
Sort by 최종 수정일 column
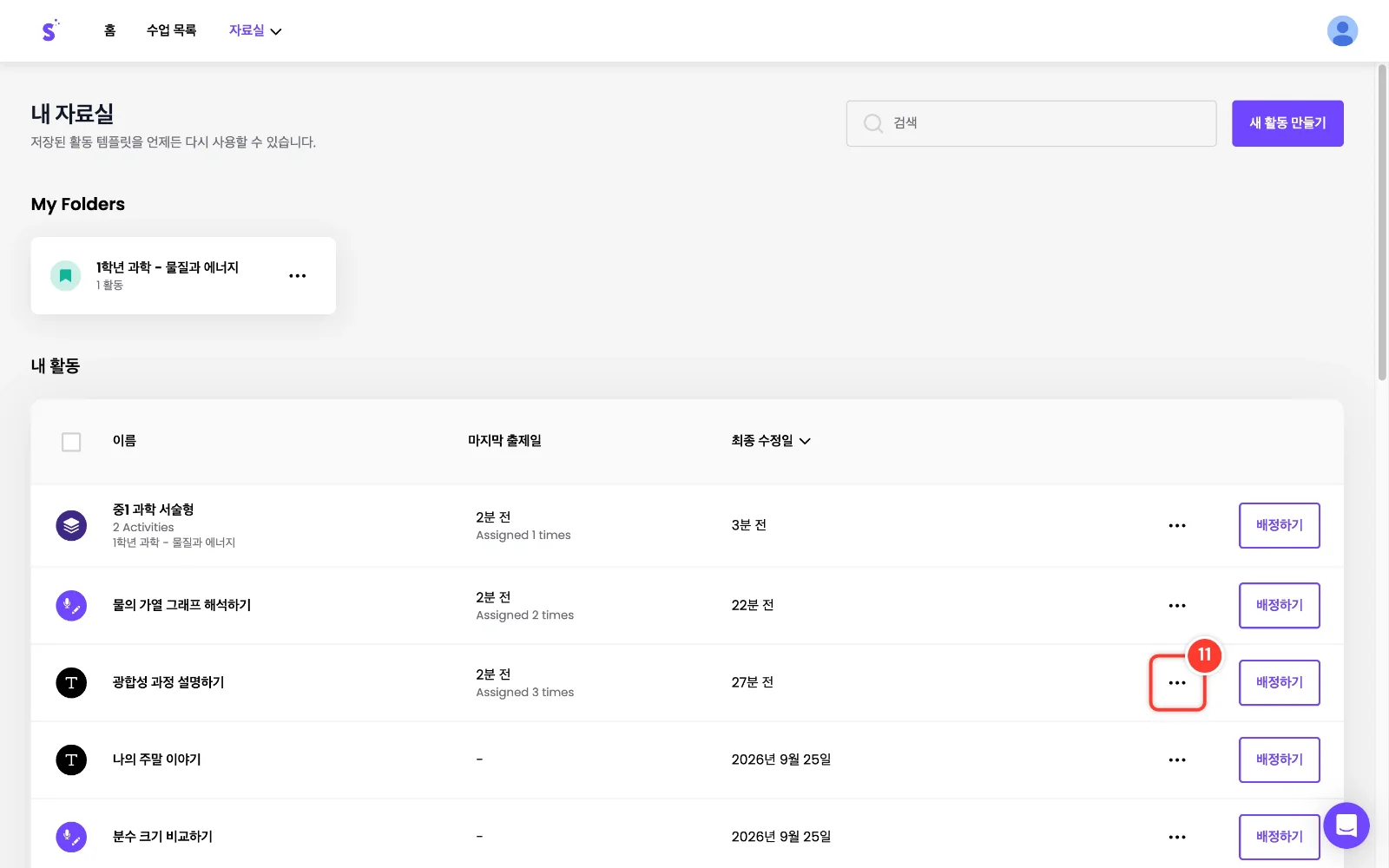tap(771, 441)
